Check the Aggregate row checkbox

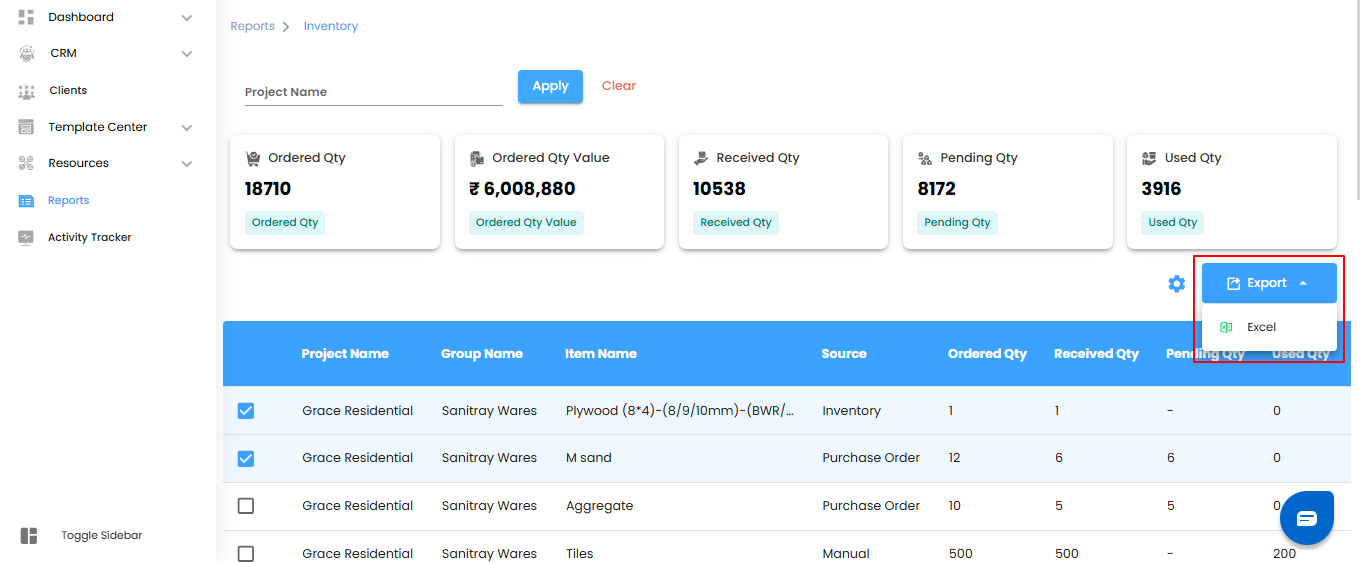tap(246, 506)
